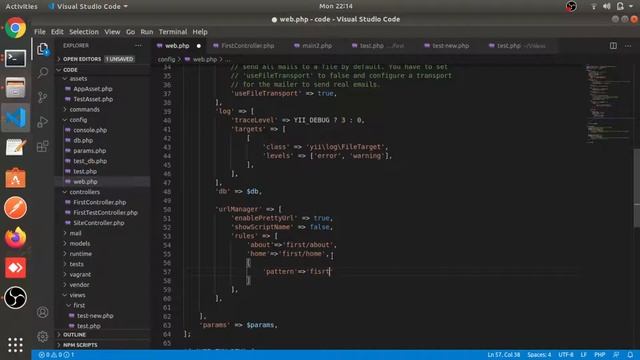The width and height of the screenshot is (640, 360).
Task: Open Ubuntu Software from the dock
Action: 16,178
